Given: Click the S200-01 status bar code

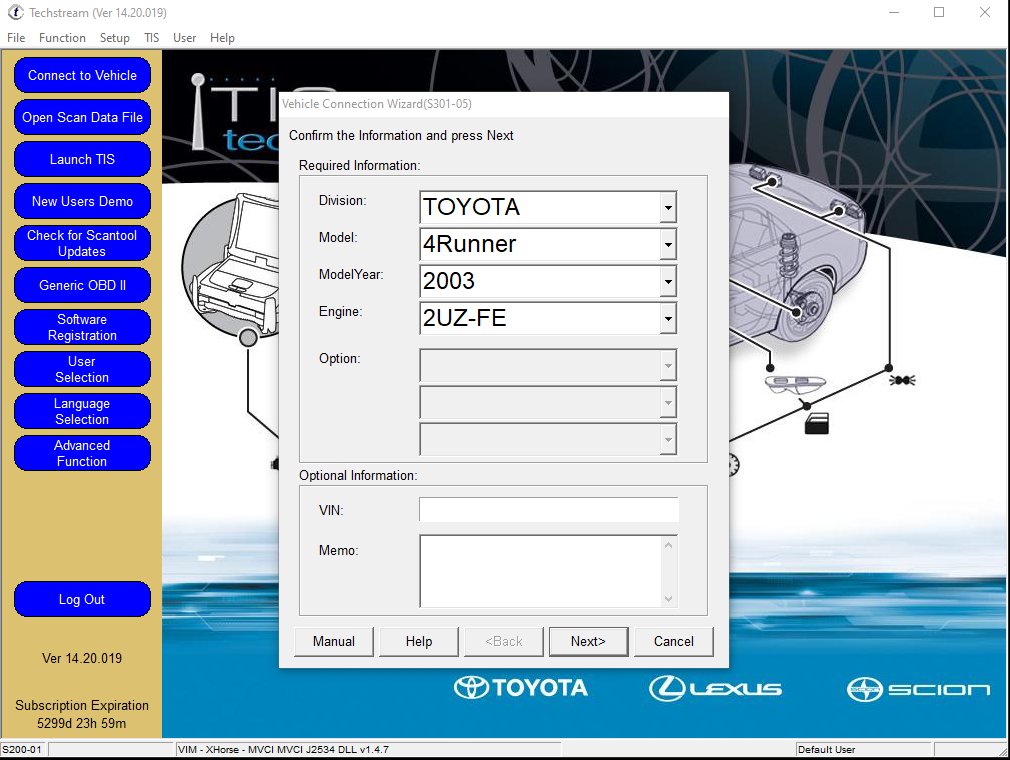Looking at the screenshot, I should [22, 750].
